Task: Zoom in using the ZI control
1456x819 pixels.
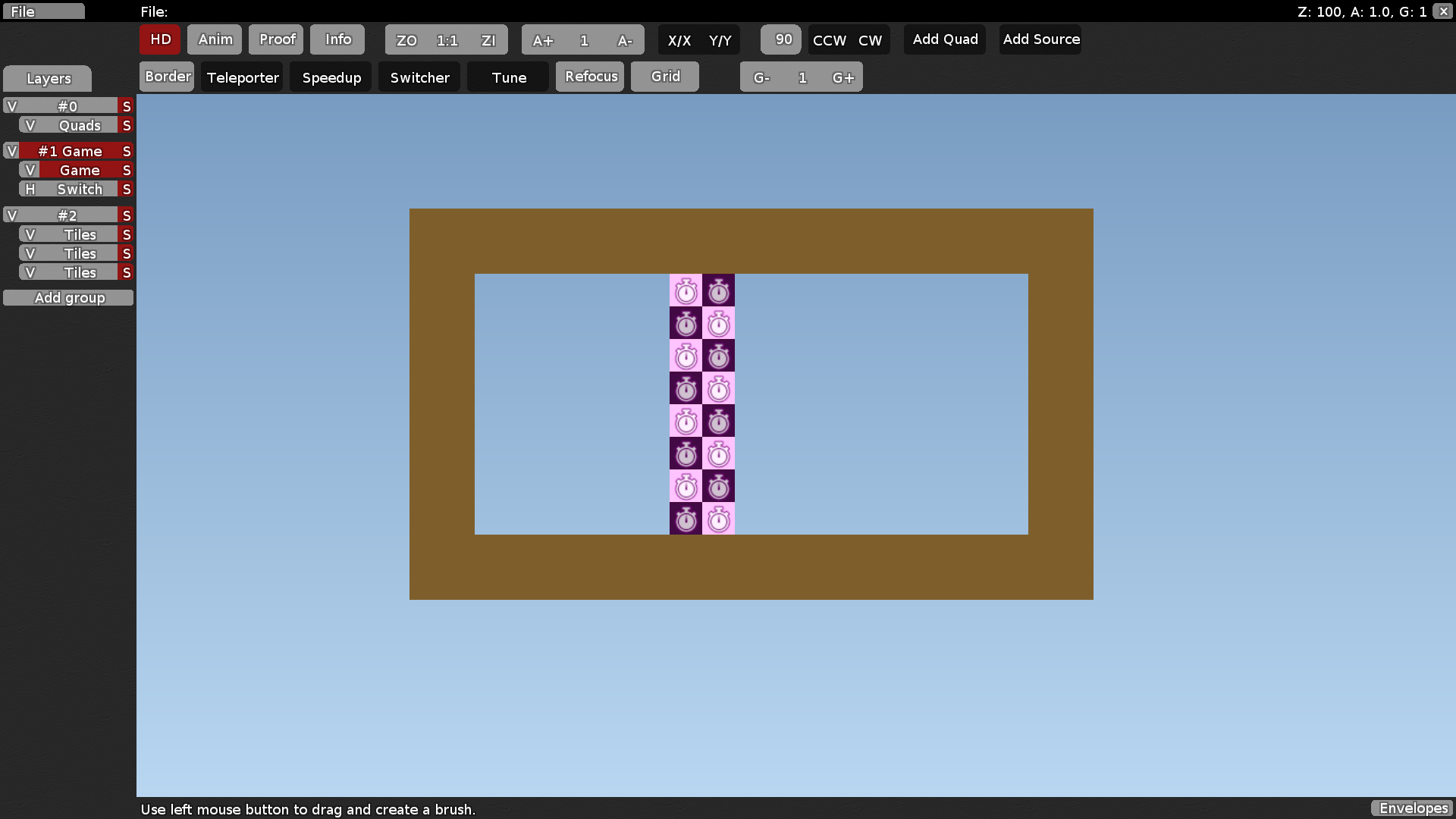Action: 488,40
